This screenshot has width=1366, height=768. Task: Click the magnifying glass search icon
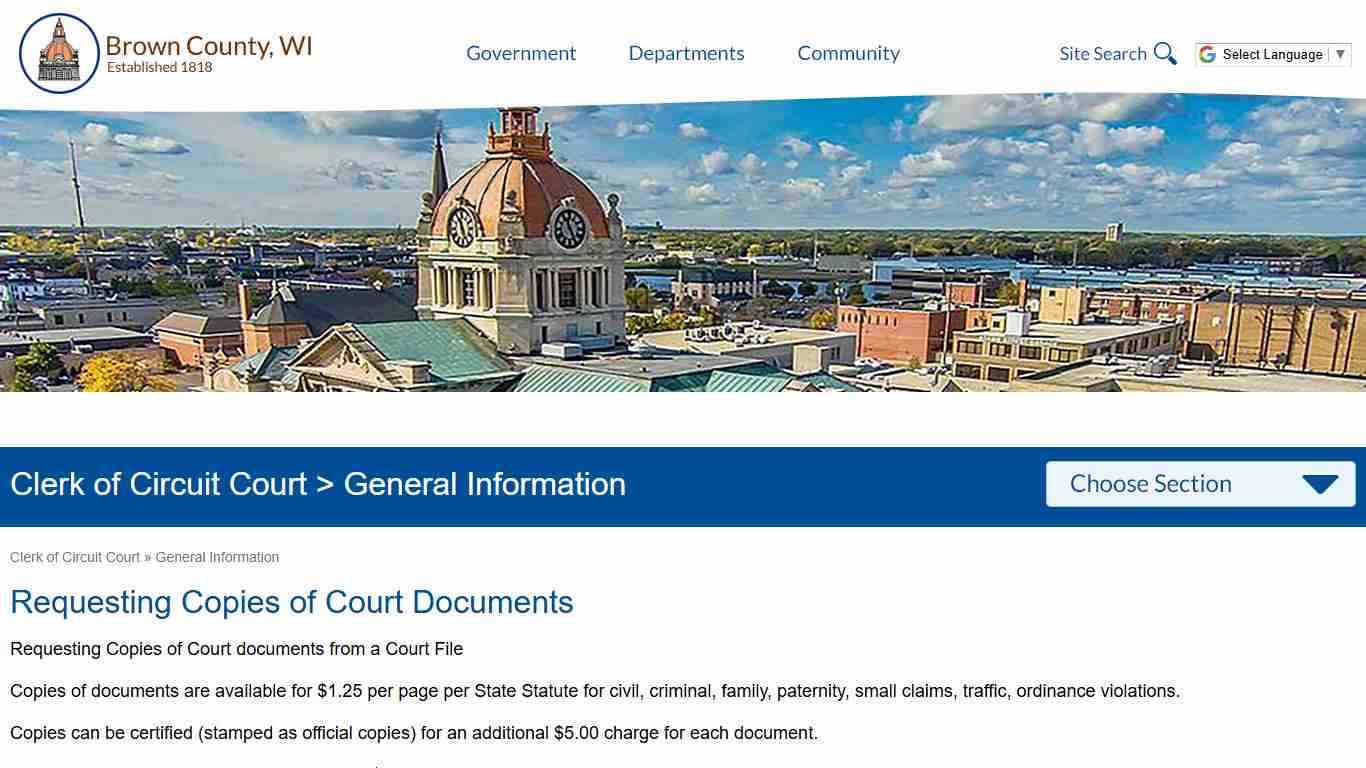pos(1164,53)
